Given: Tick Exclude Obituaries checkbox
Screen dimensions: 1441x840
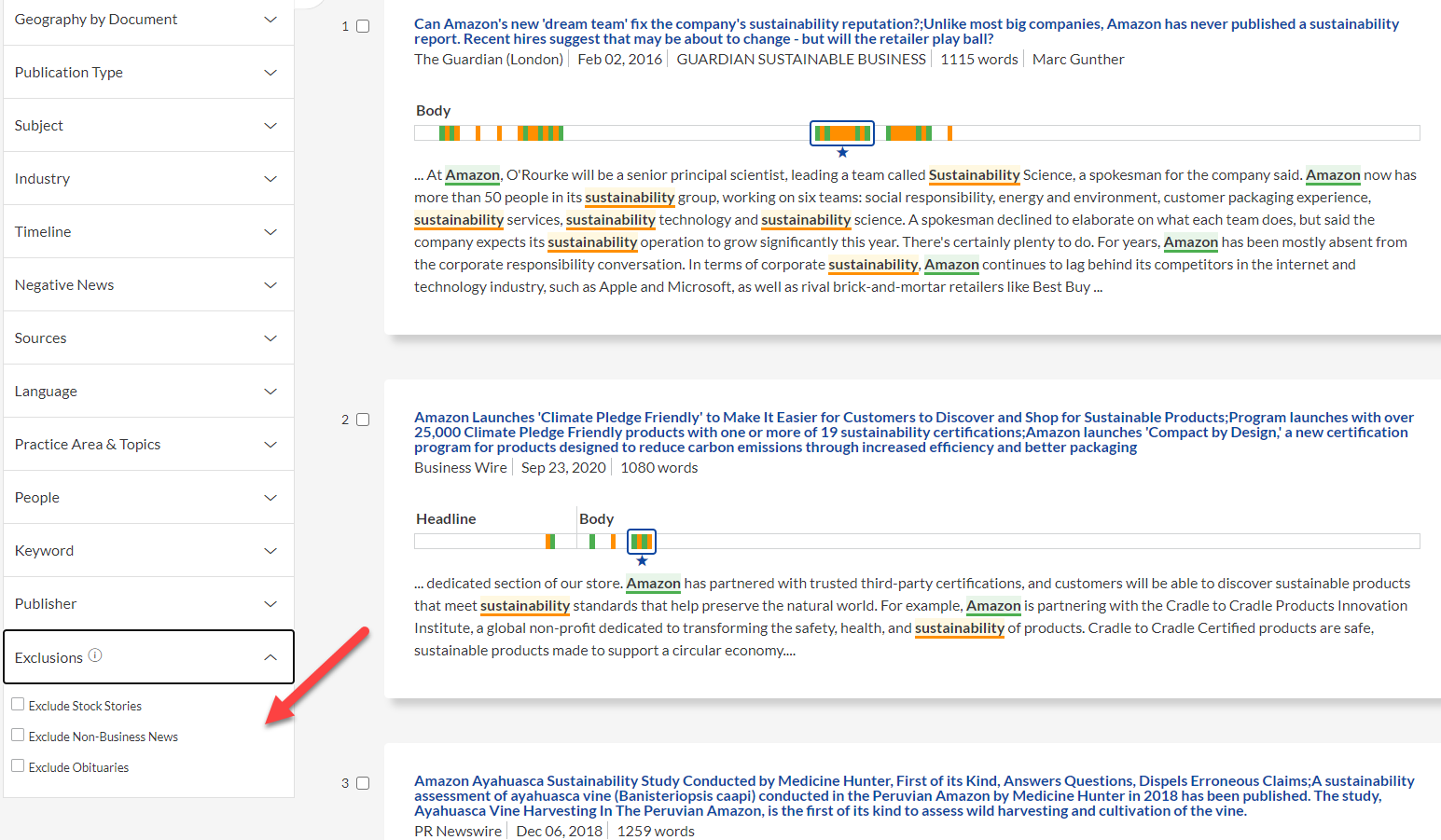Looking at the screenshot, I should (18, 766).
